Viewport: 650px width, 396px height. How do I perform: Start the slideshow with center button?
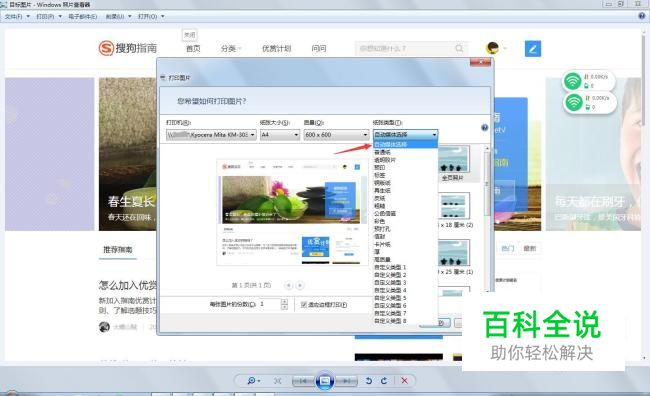click(x=325, y=381)
